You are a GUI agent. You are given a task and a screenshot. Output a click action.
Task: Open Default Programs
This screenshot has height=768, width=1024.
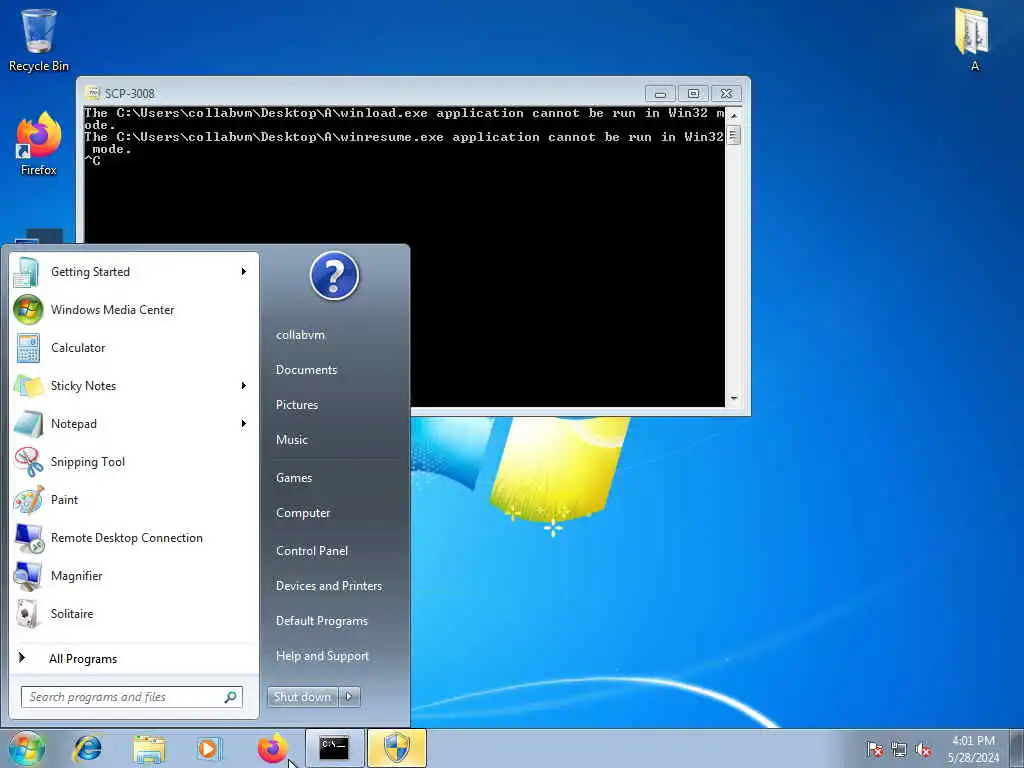pos(322,620)
